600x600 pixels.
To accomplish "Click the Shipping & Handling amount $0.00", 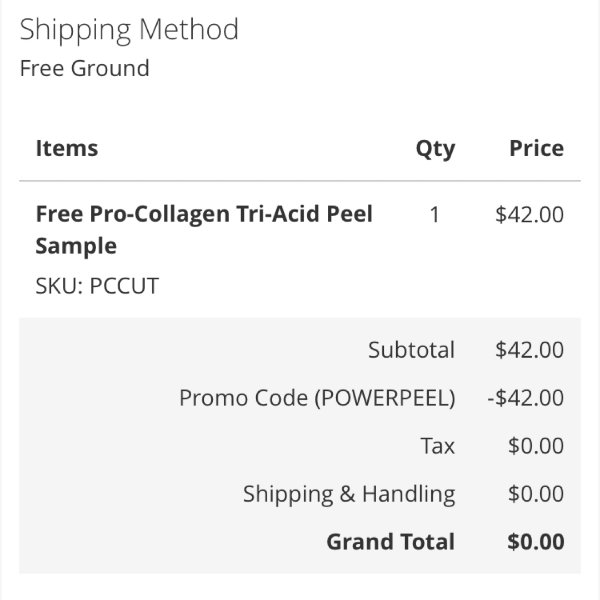I will pos(536,494).
